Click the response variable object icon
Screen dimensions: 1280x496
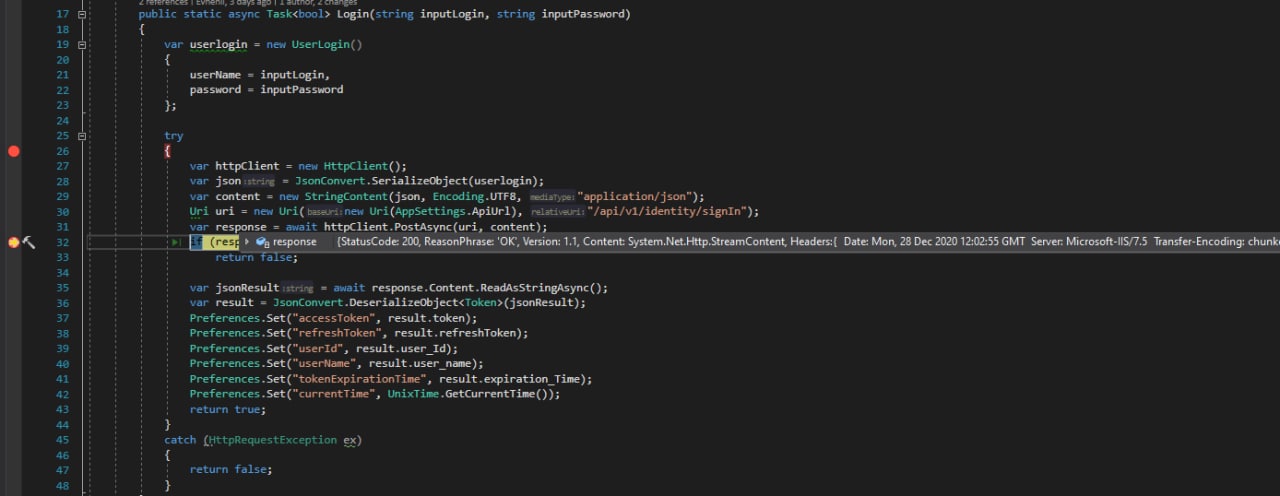tap(262, 242)
